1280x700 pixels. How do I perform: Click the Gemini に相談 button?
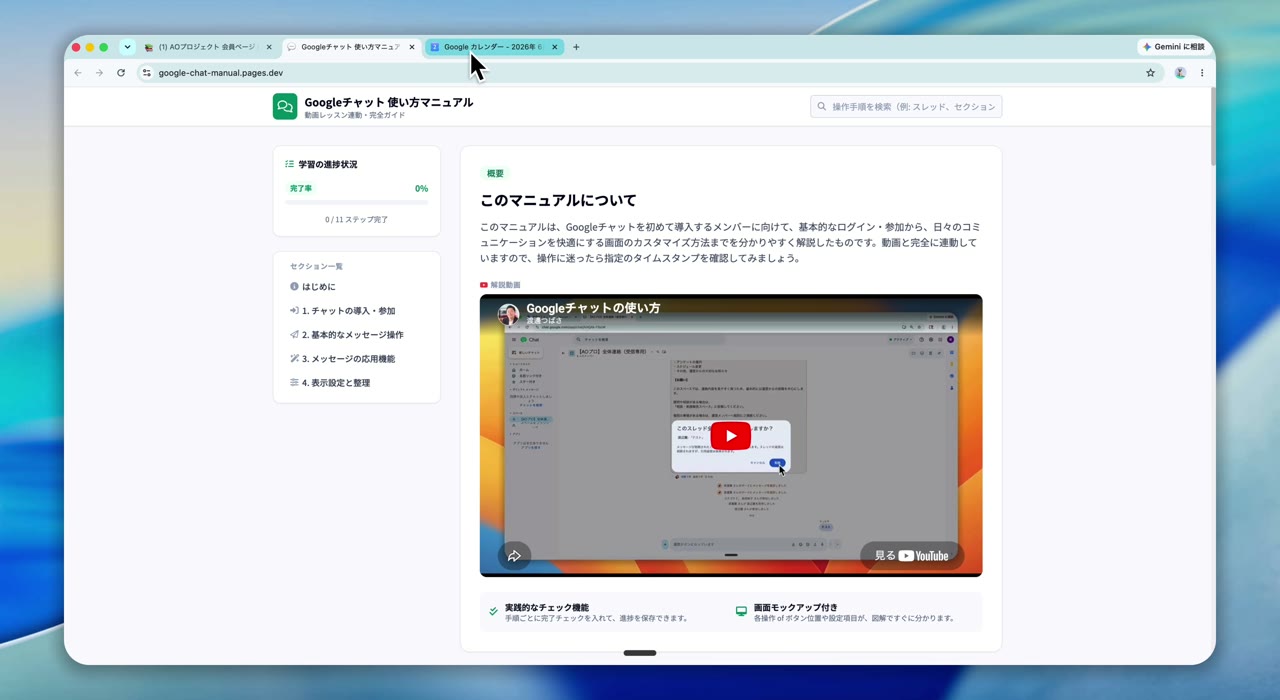1174,47
